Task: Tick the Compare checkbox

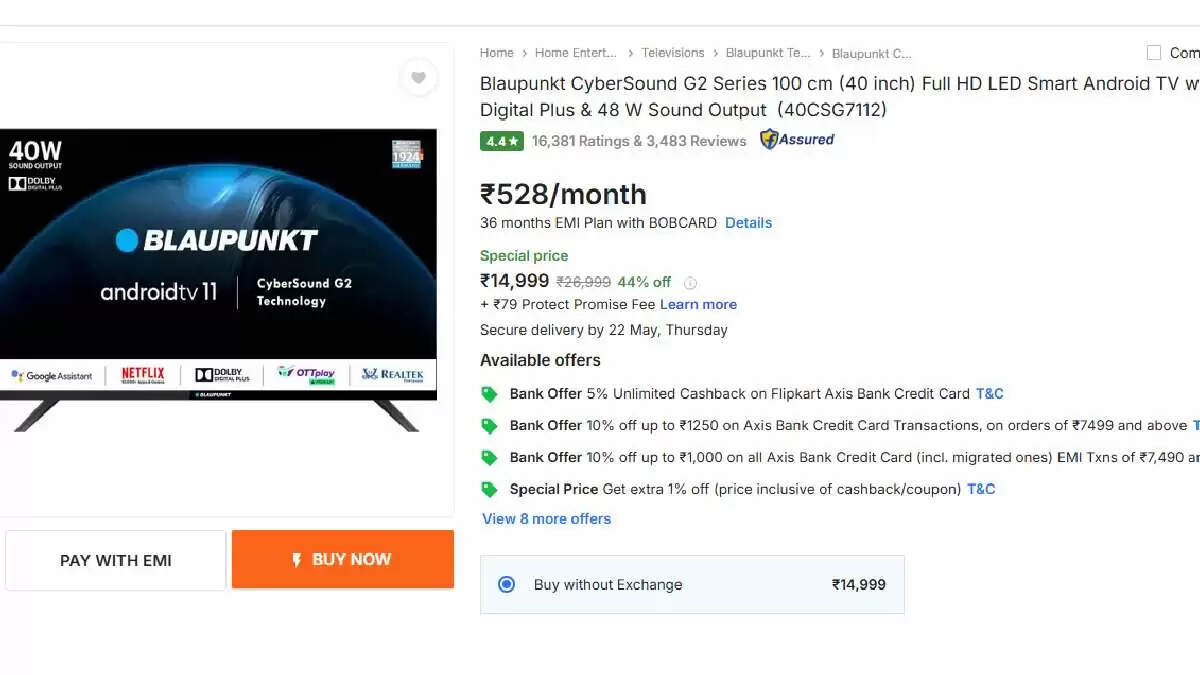Action: (x=1154, y=53)
